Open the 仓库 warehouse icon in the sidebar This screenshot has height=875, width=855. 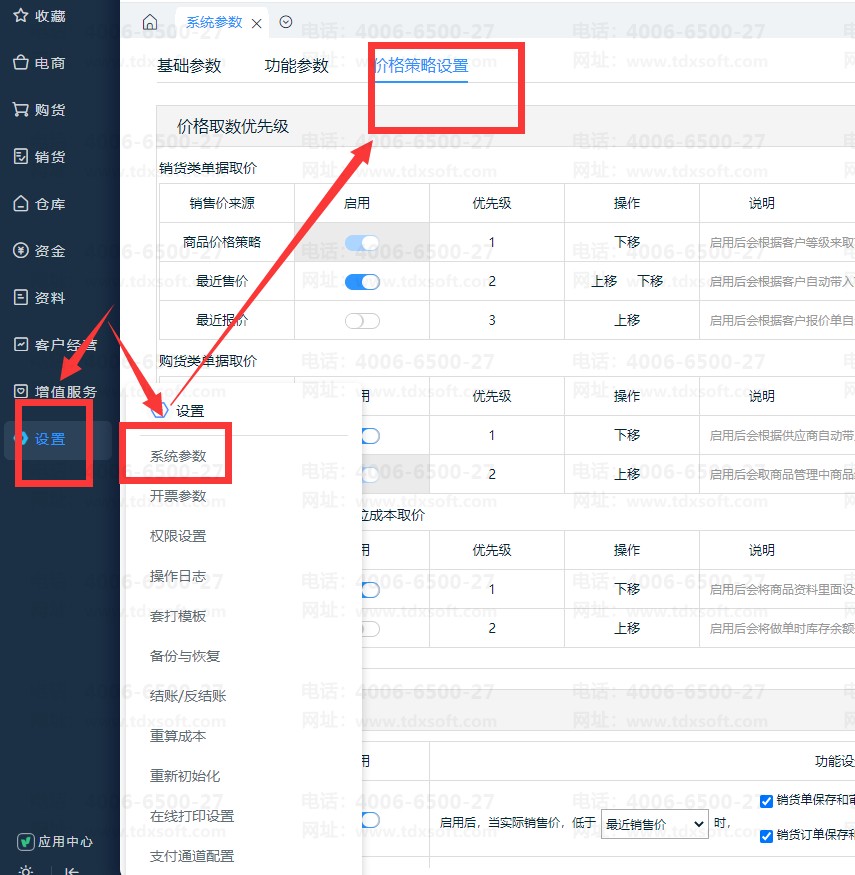click(20, 204)
